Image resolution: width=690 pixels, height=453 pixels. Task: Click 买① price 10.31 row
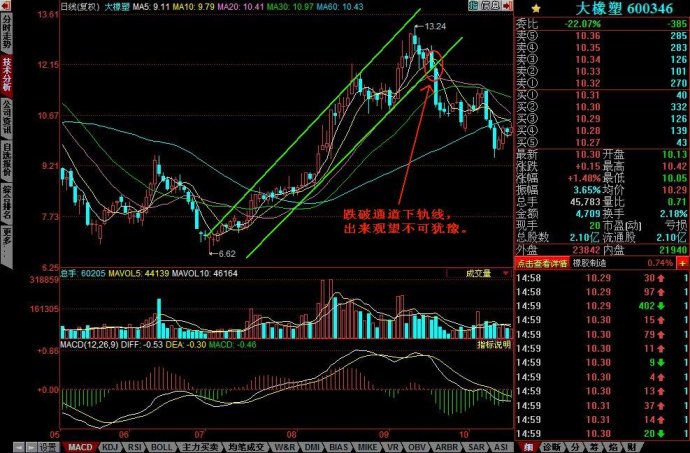pyautogui.click(x=602, y=95)
